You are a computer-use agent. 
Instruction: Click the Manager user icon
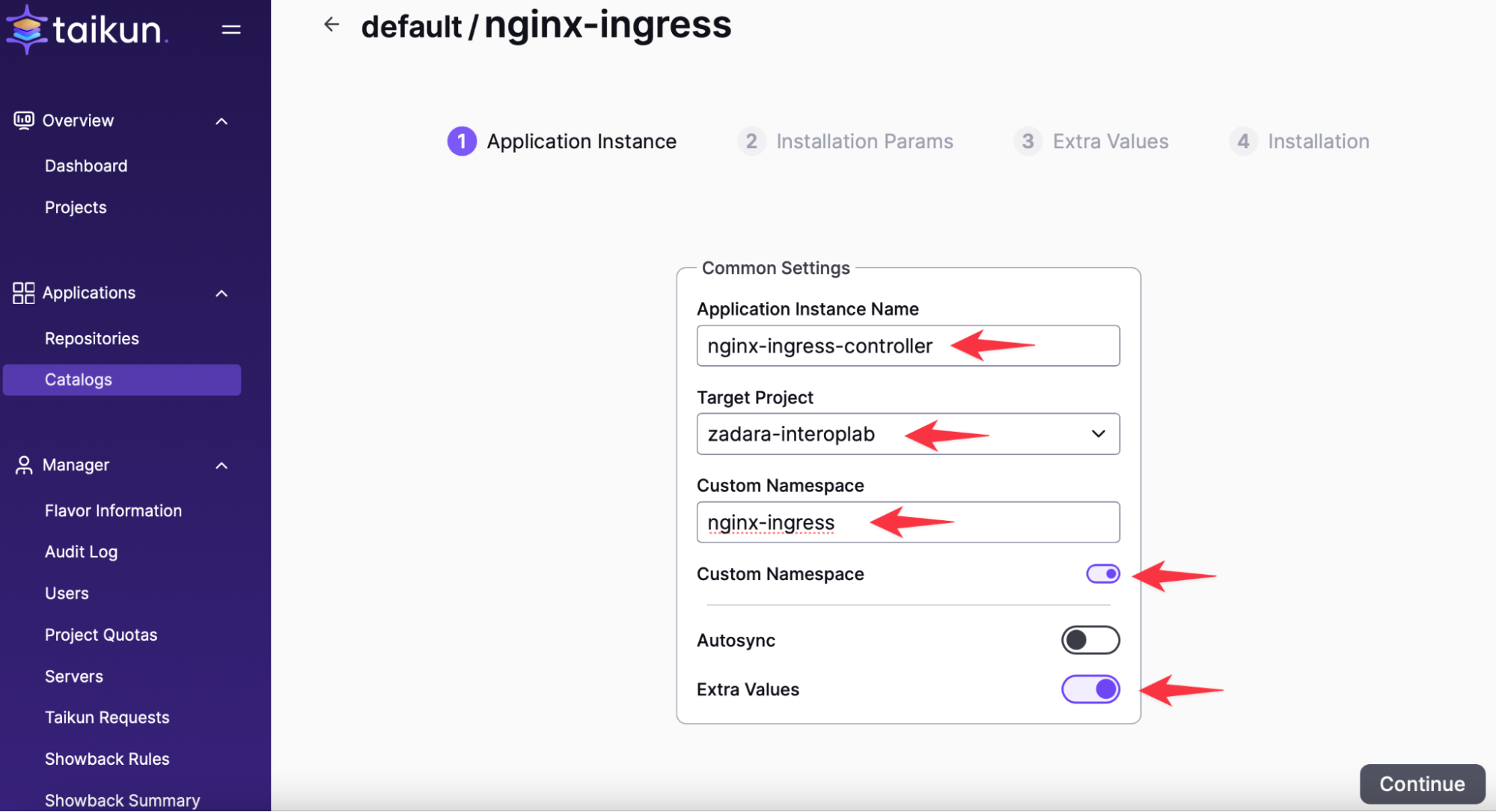coord(23,465)
